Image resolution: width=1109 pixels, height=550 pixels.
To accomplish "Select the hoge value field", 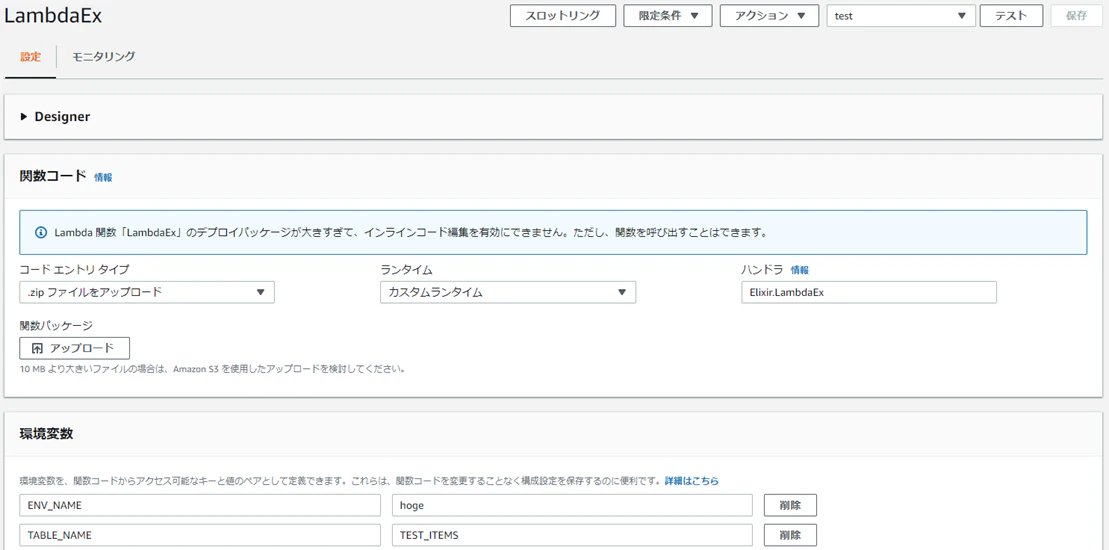I will pos(572,505).
